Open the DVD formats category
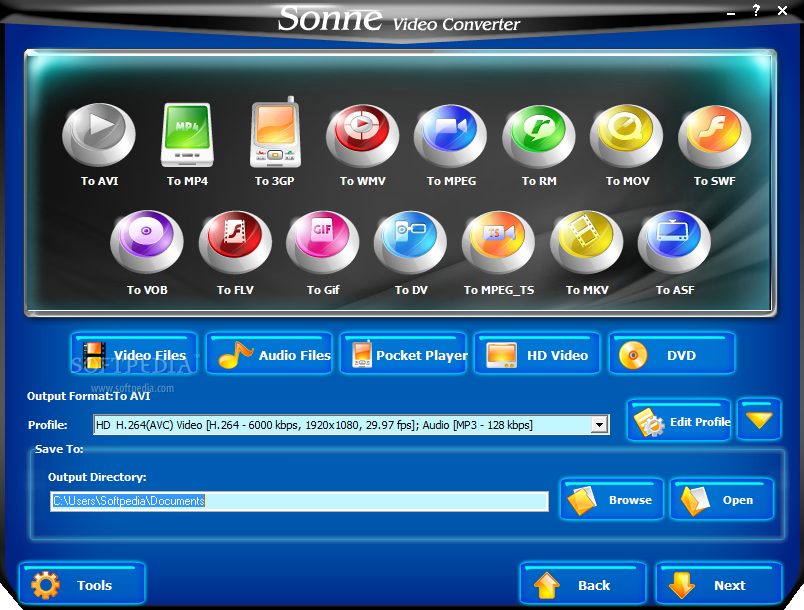The height and width of the screenshot is (610, 804). click(672, 354)
